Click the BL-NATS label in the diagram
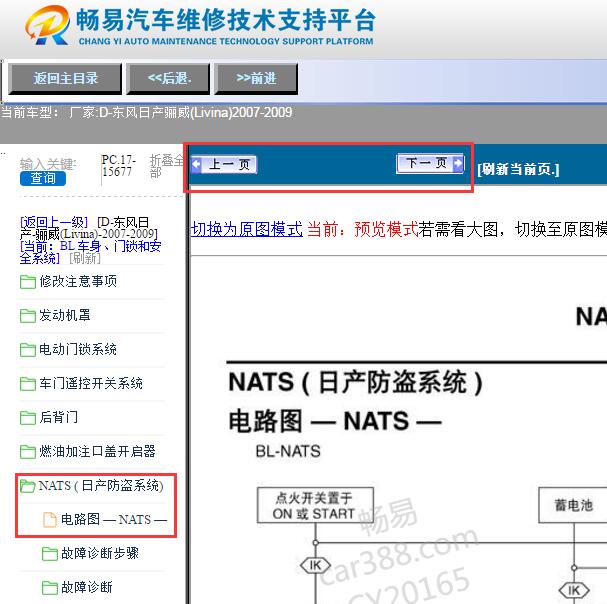The width and height of the screenshot is (607, 604). click(x=288, y=451)
